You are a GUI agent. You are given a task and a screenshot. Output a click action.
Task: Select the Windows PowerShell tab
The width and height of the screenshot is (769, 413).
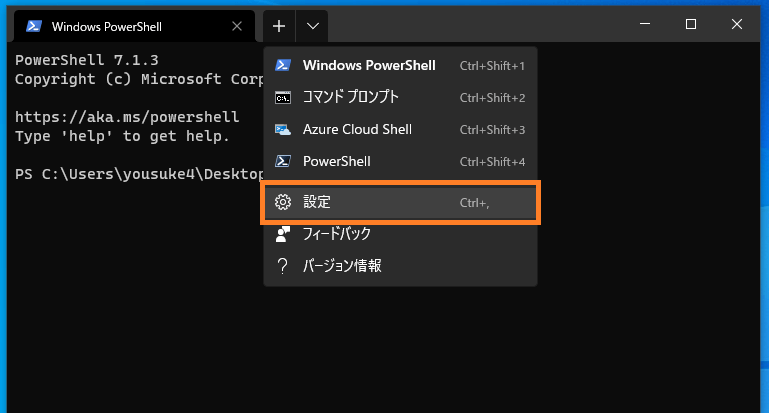point(134,26)
